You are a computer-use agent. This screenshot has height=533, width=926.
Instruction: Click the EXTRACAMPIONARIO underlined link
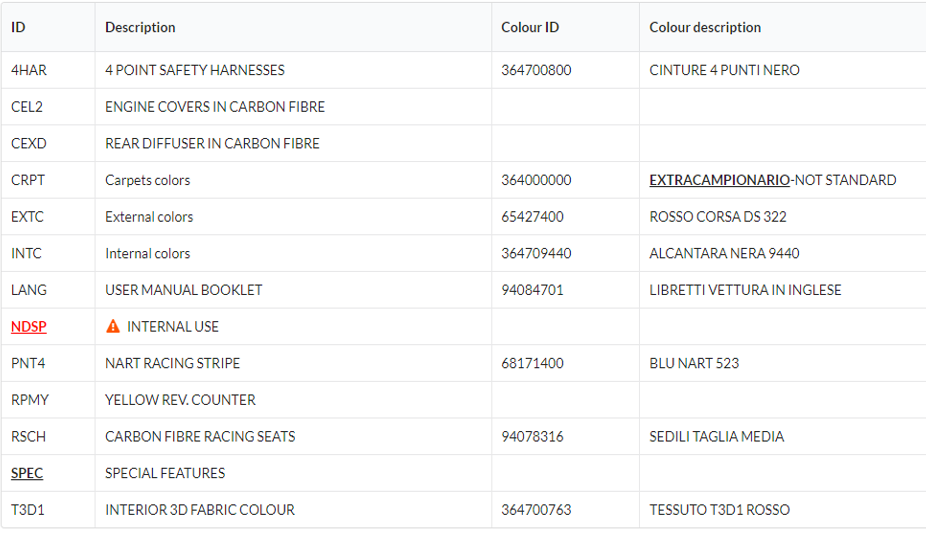coord(719,180)
